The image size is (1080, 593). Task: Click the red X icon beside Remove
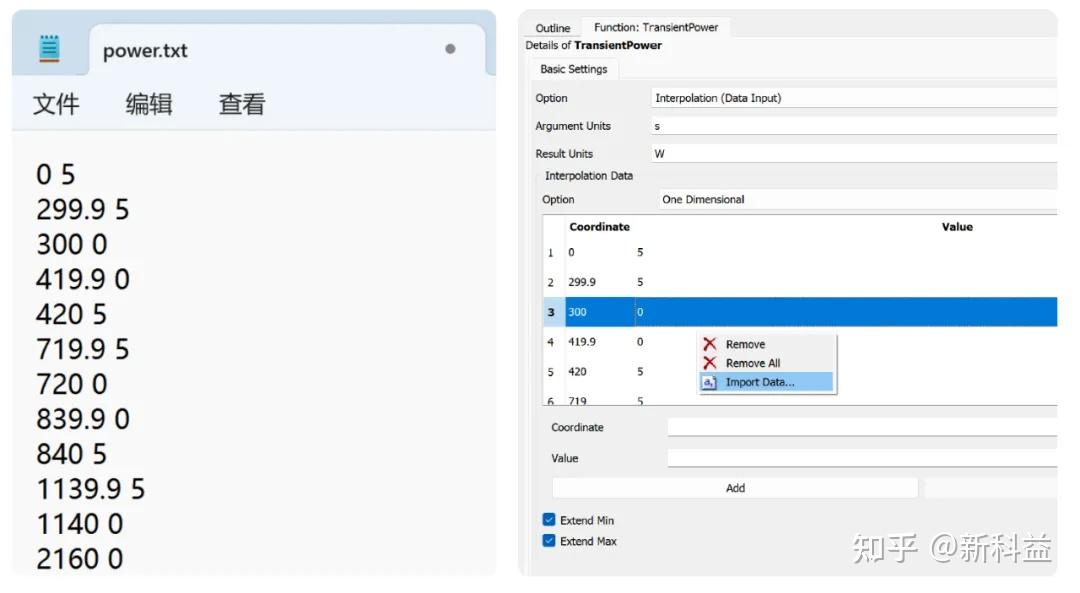tap(710, 344)
